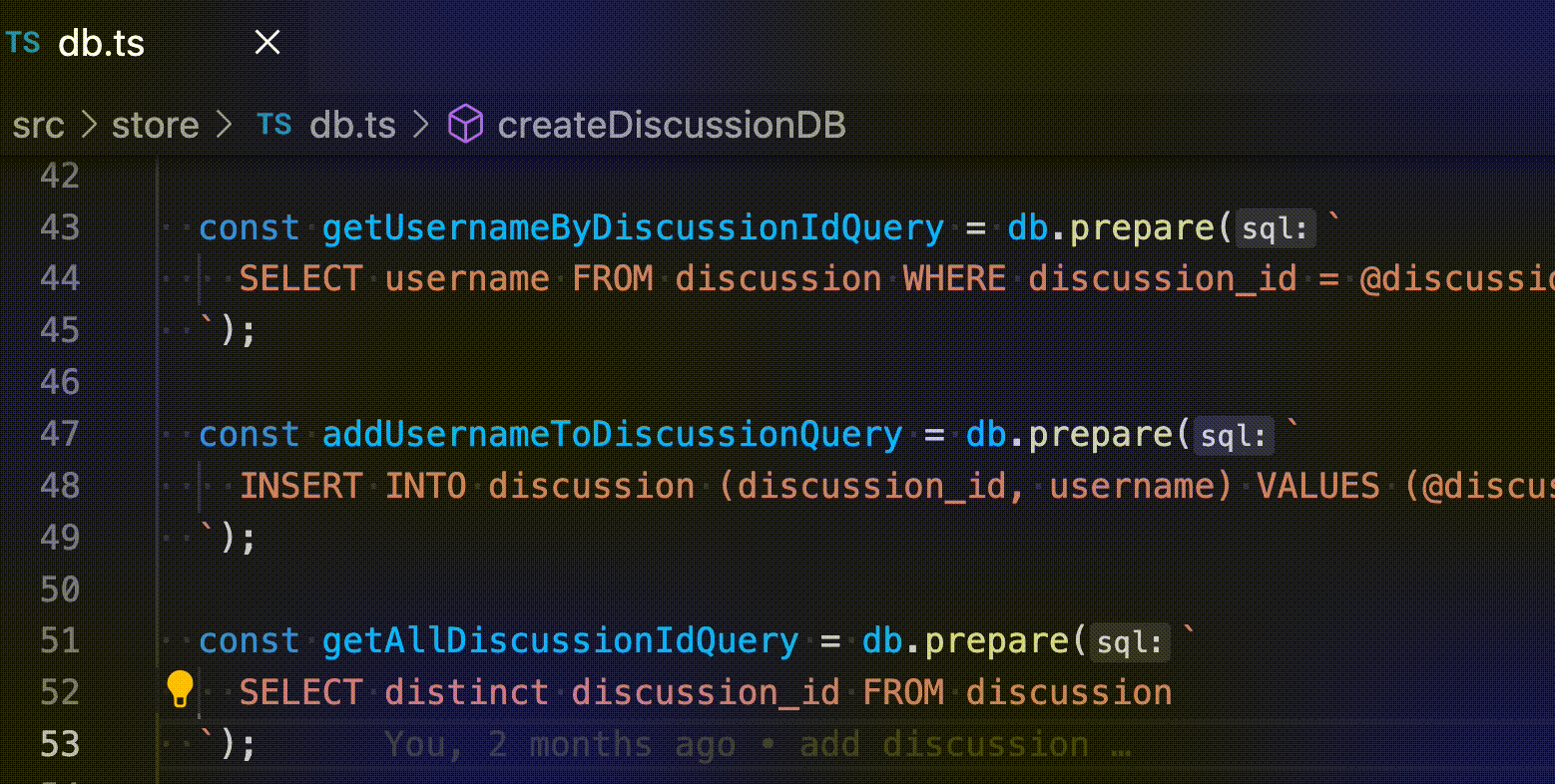Expand chevron after store breadcrumb

click(223, 125)
